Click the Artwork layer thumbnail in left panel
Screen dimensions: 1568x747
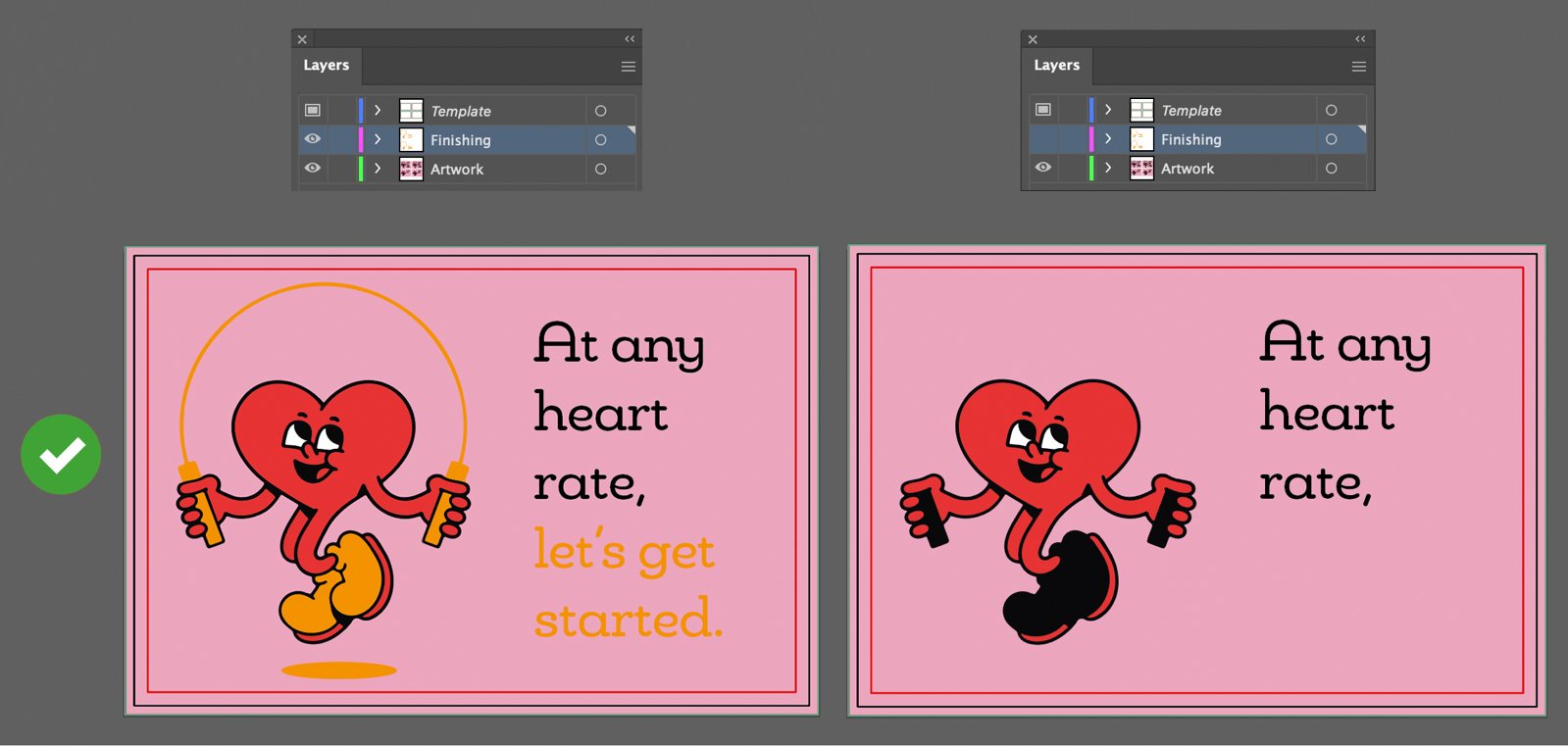[411, 169]
